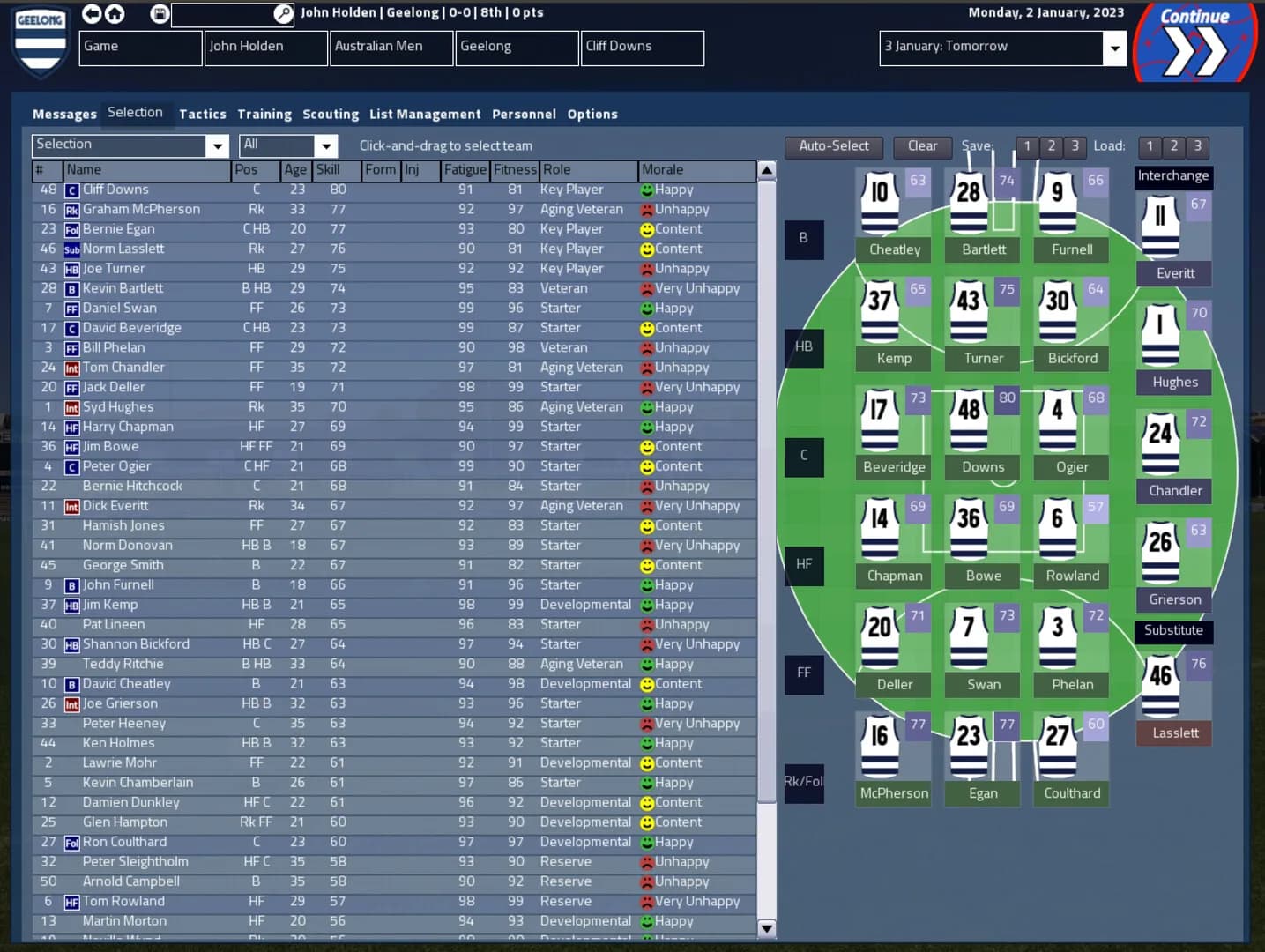The height and width of the screenshot is (952, 1265).
Task: Select the Chapman number 14 jersey
Action: coord(880,528)
